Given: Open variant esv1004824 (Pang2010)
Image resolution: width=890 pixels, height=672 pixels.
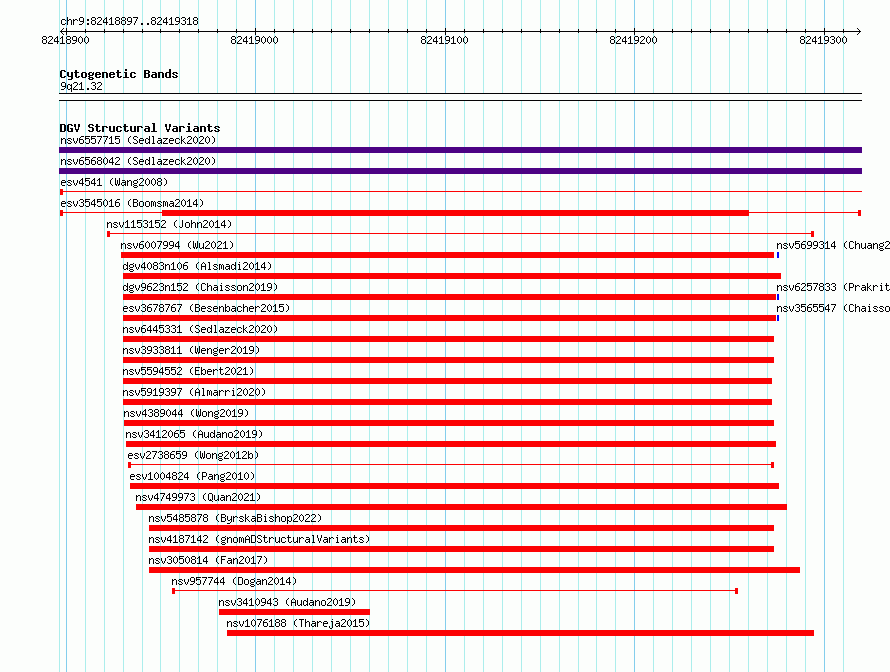Looking at the screenshot, I should [192, 476].
